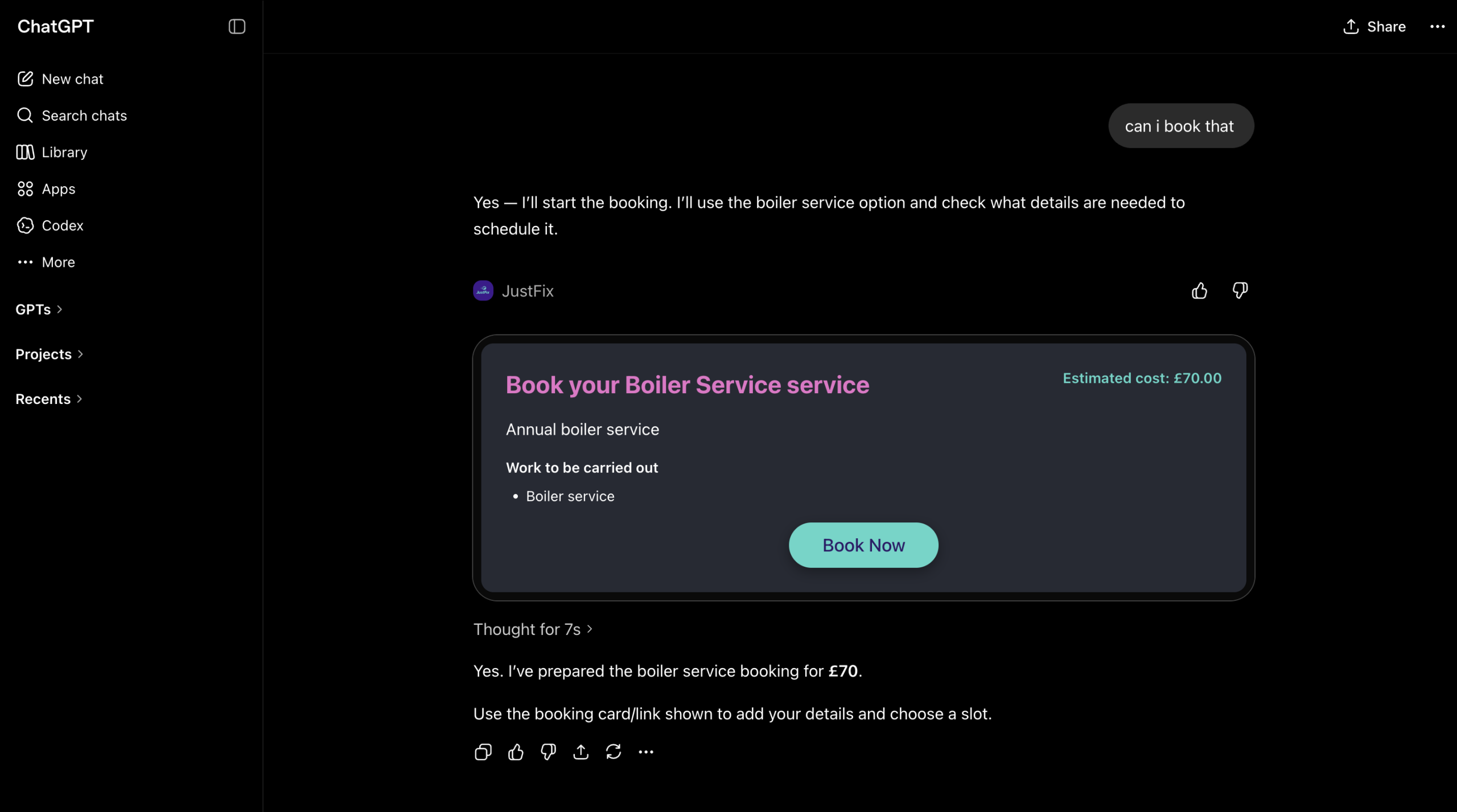Thumbs up the JustFix app card
Viewport: 1457px width, 812px height.
[1200, 291]
